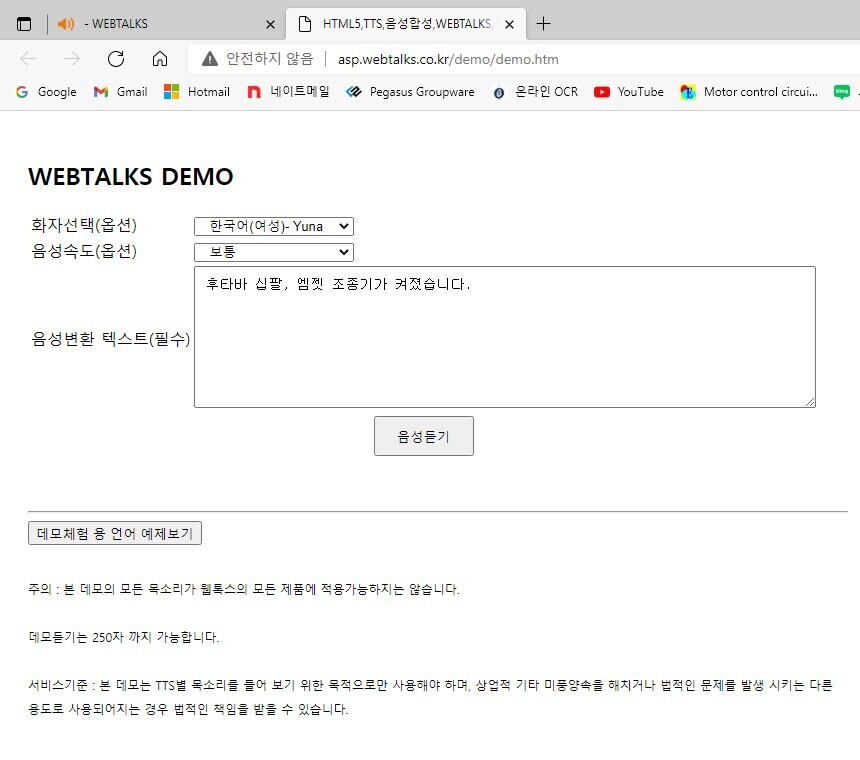Go forward with the browser forward arrow
Image resolution: width=860 pixels, height=760 pixels.
coord(72,59)
